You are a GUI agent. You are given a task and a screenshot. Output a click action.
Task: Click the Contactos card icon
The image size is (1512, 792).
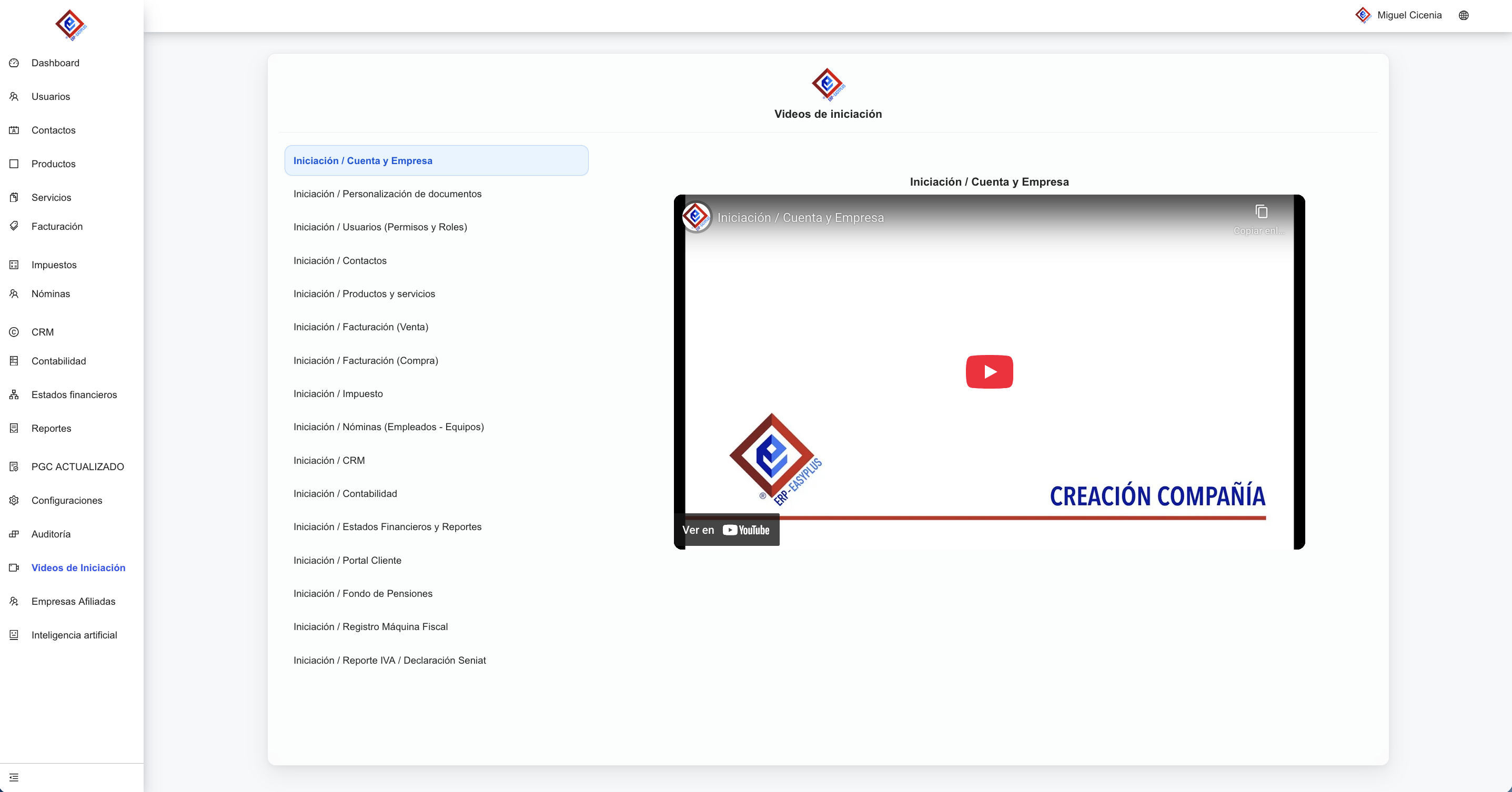click(x=14, y=130)
